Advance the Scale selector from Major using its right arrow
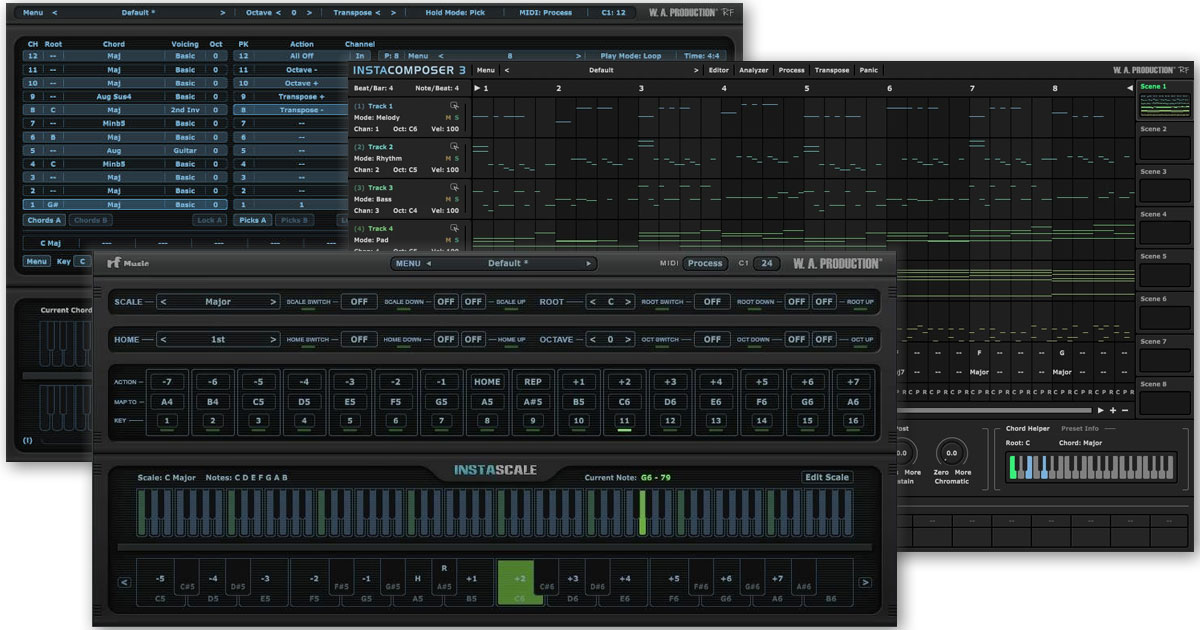This screenshot has height=630, width=1200. 273,301
